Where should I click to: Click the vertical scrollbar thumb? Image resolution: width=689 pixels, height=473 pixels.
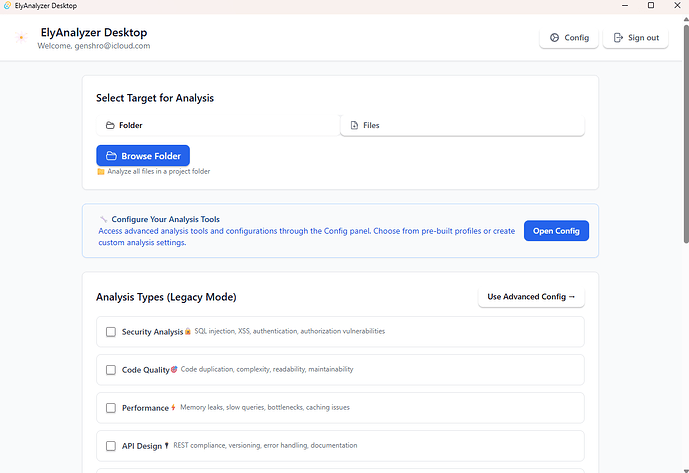[x=686, y=134]
